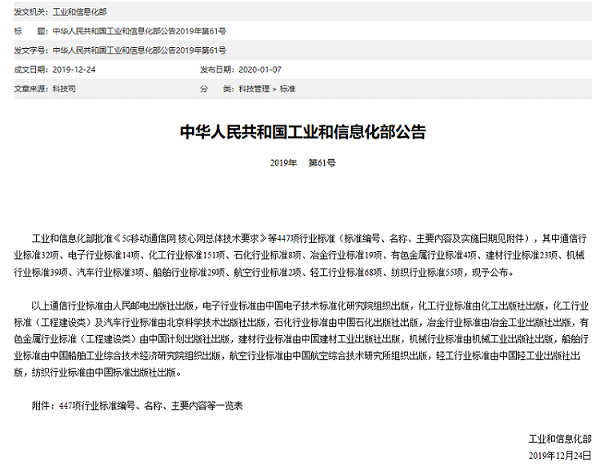Click the 附件 447项行业标准 attachment link
The image size is (600, 467).
150,408
